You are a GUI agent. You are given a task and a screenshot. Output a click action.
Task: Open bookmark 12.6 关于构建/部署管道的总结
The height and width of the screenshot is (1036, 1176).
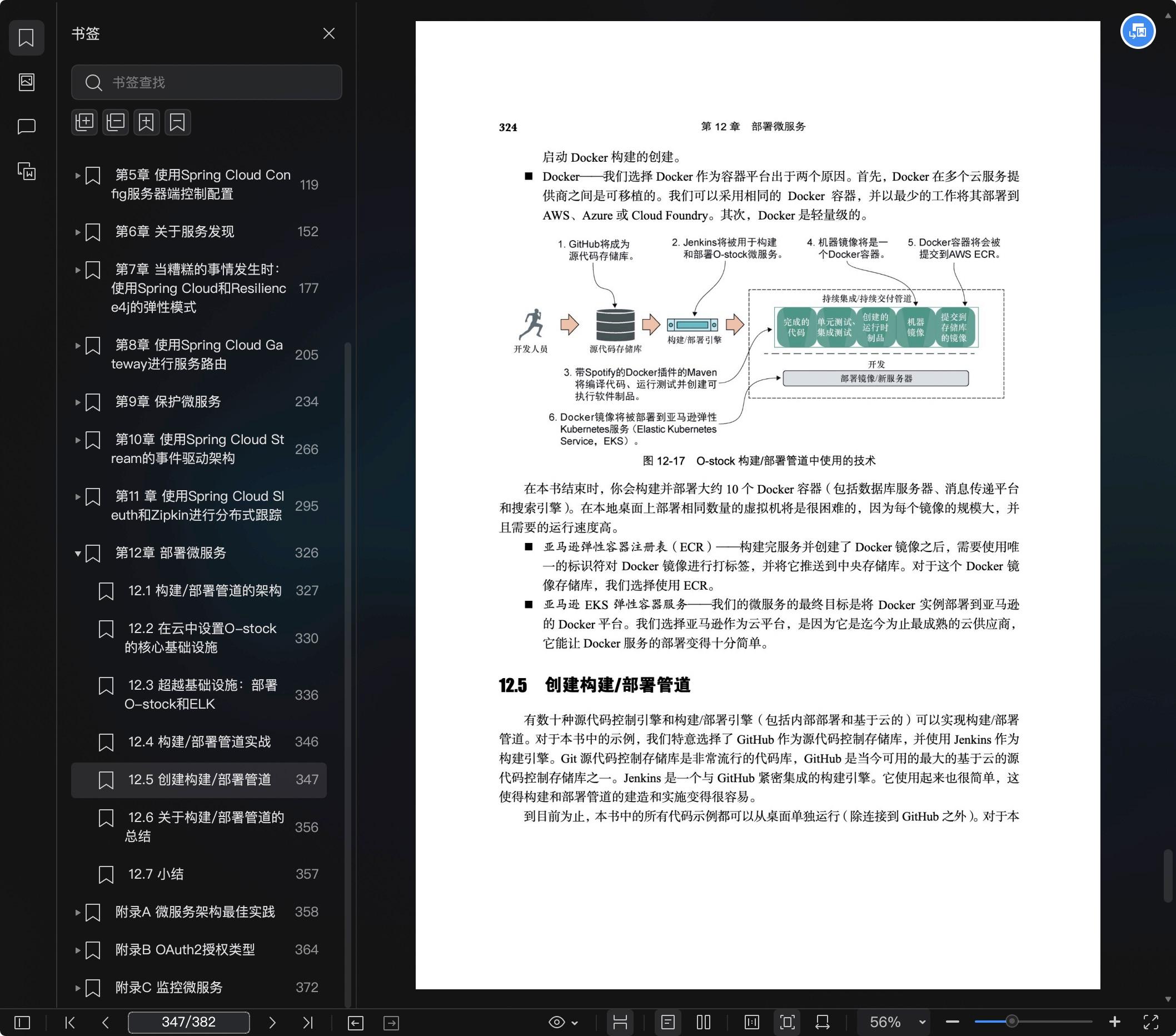tap(198, 826)
